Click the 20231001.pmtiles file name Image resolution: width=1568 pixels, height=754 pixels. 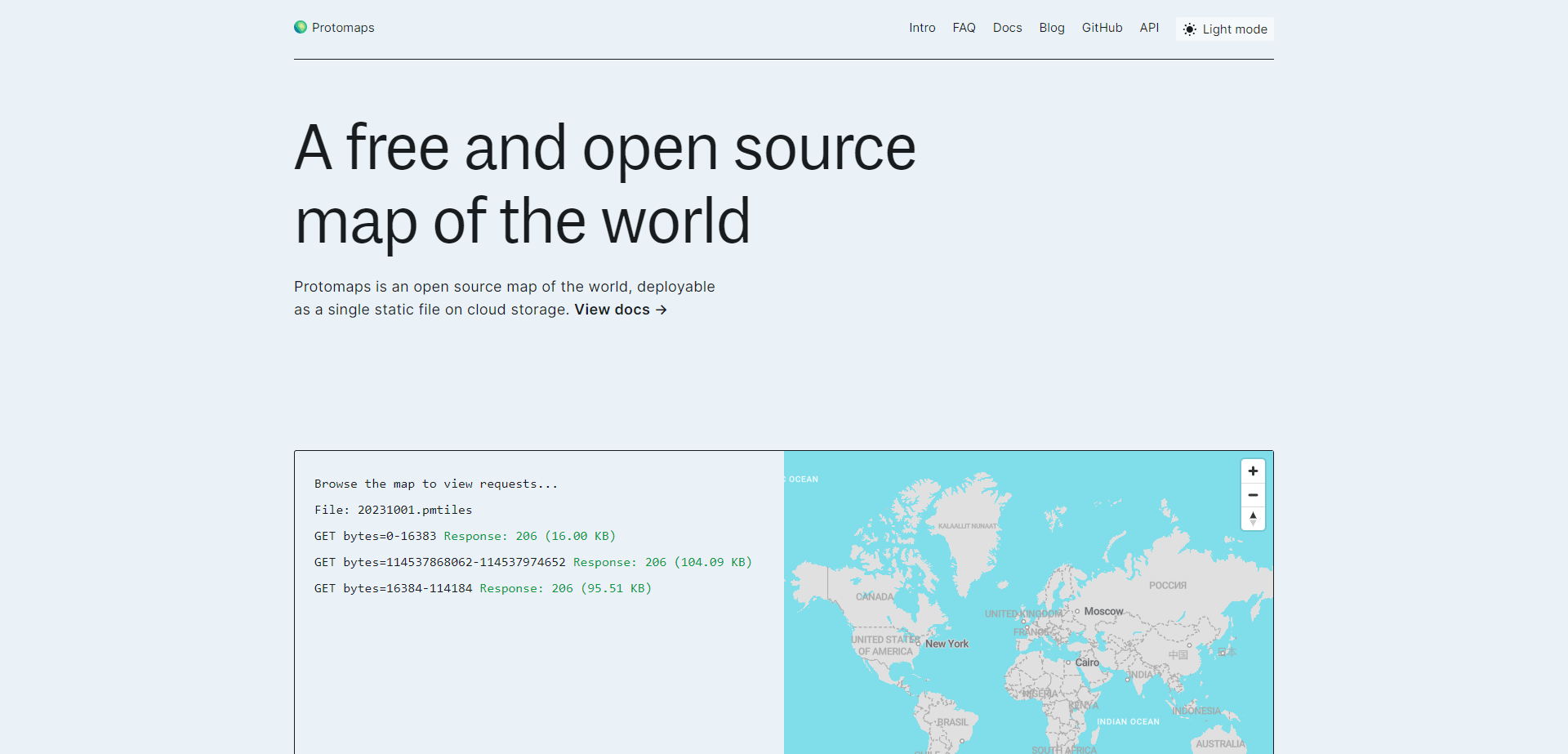coord(414,509)
